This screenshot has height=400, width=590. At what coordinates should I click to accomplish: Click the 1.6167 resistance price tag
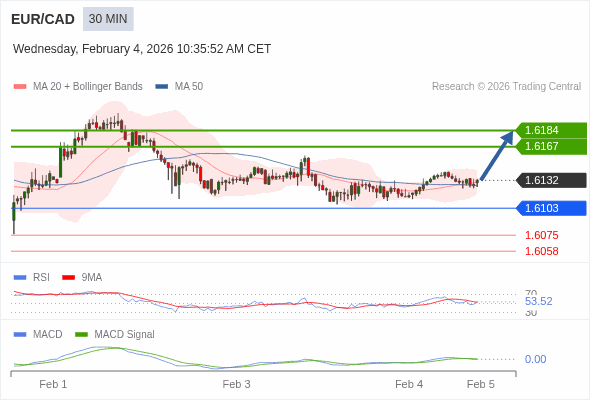point(551,146)
